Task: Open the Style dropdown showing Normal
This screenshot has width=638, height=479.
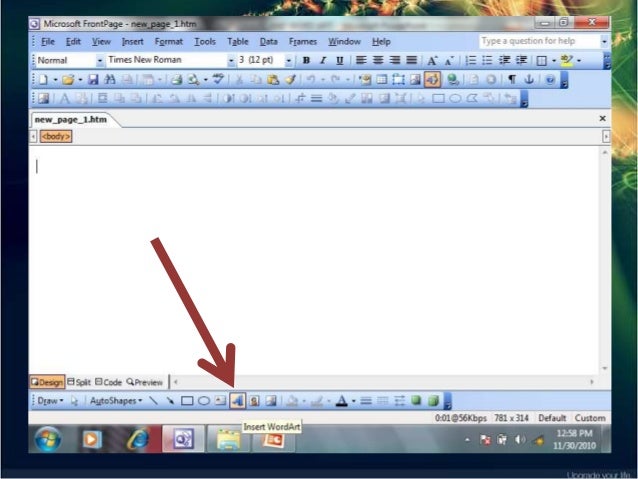Action: (x=100, y=61)
